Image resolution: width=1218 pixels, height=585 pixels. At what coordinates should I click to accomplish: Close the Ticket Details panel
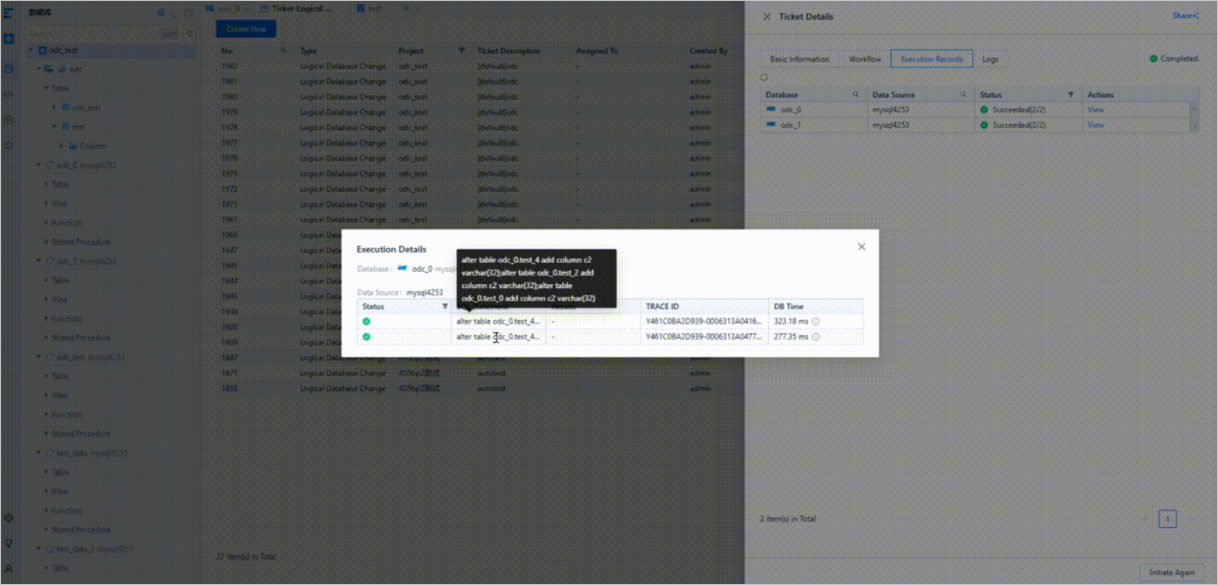[x=767, y=17]
